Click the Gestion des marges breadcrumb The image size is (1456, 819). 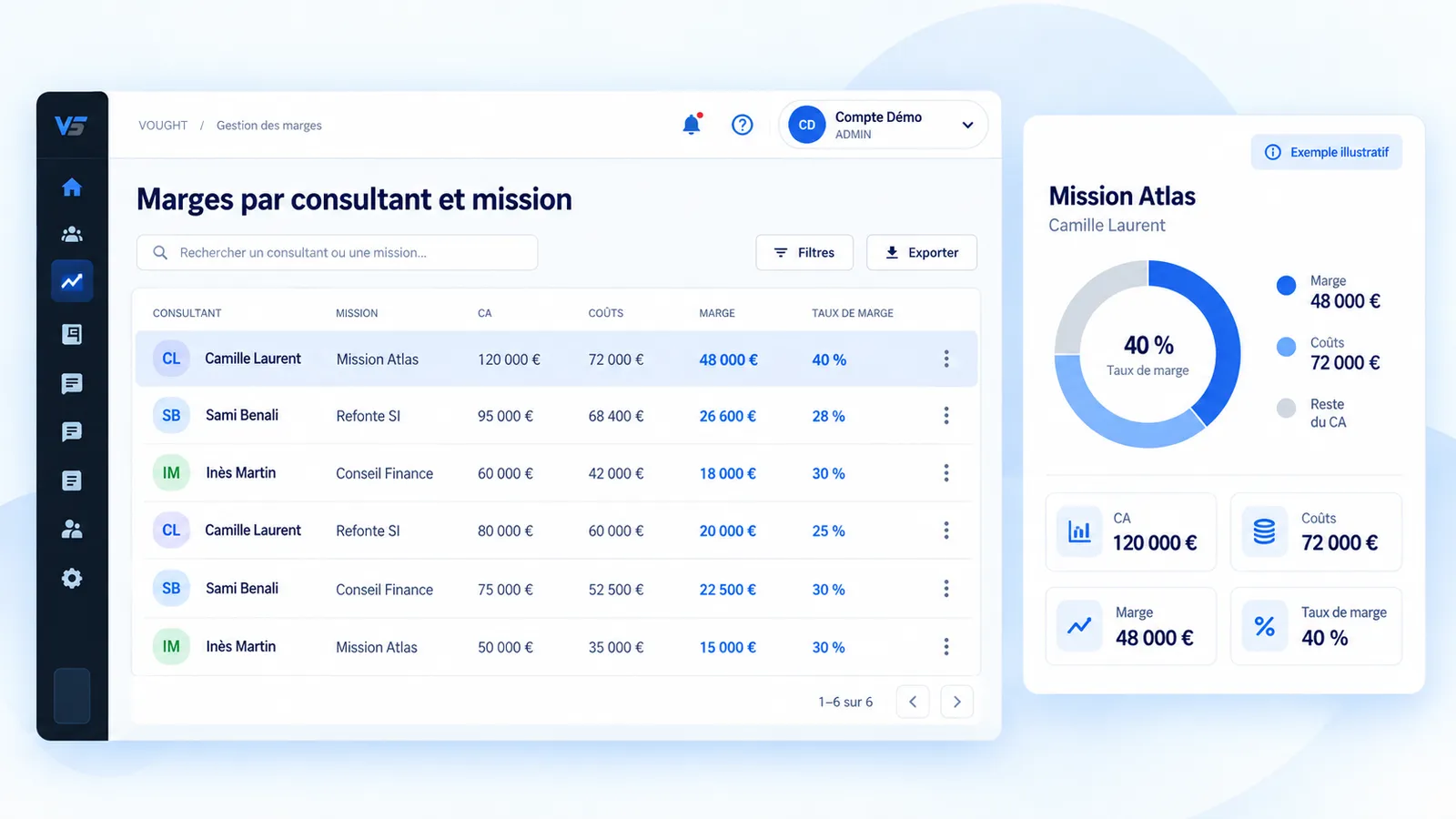point(269,126)
